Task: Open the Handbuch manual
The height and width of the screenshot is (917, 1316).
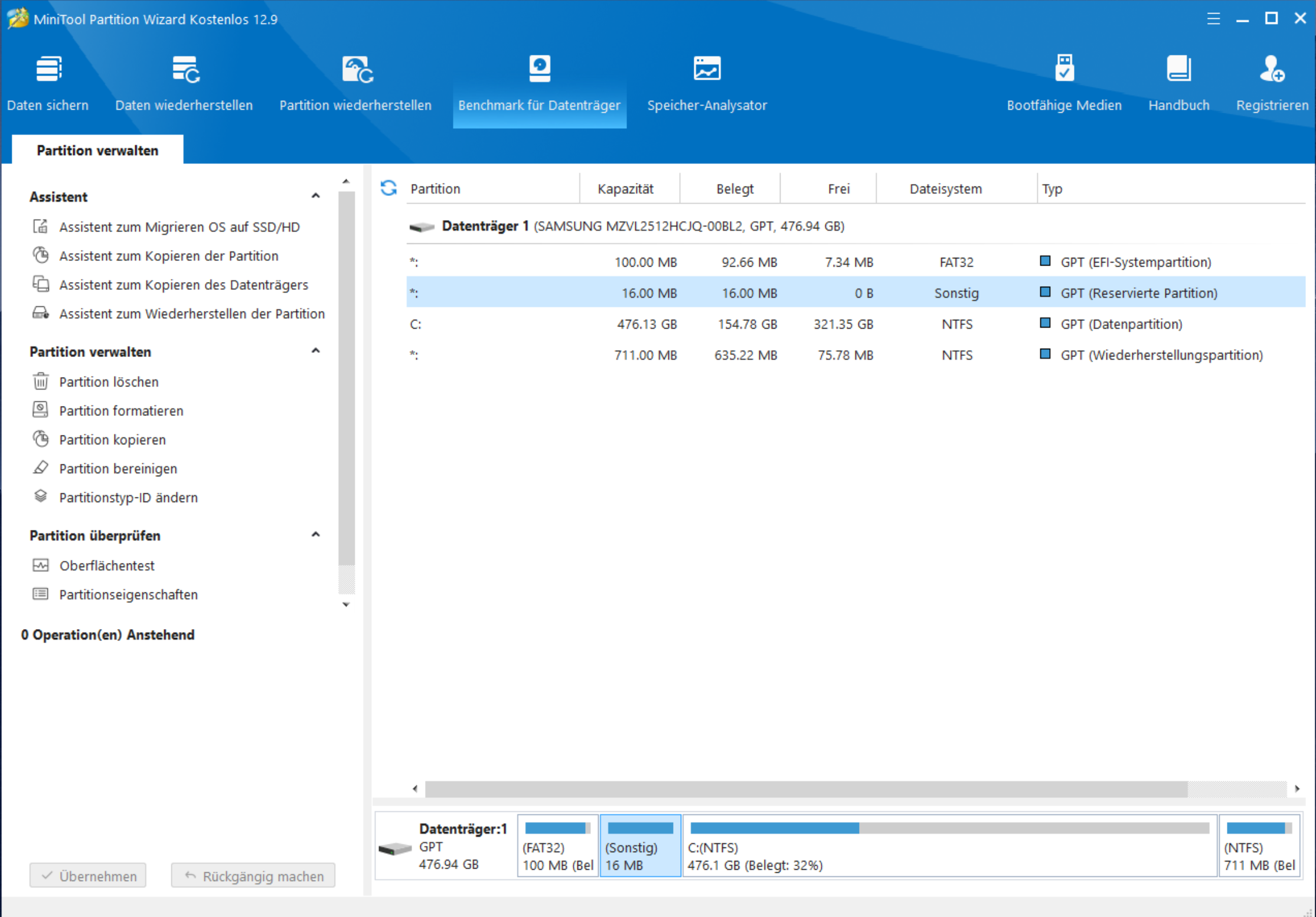Action: (1178, 83)
